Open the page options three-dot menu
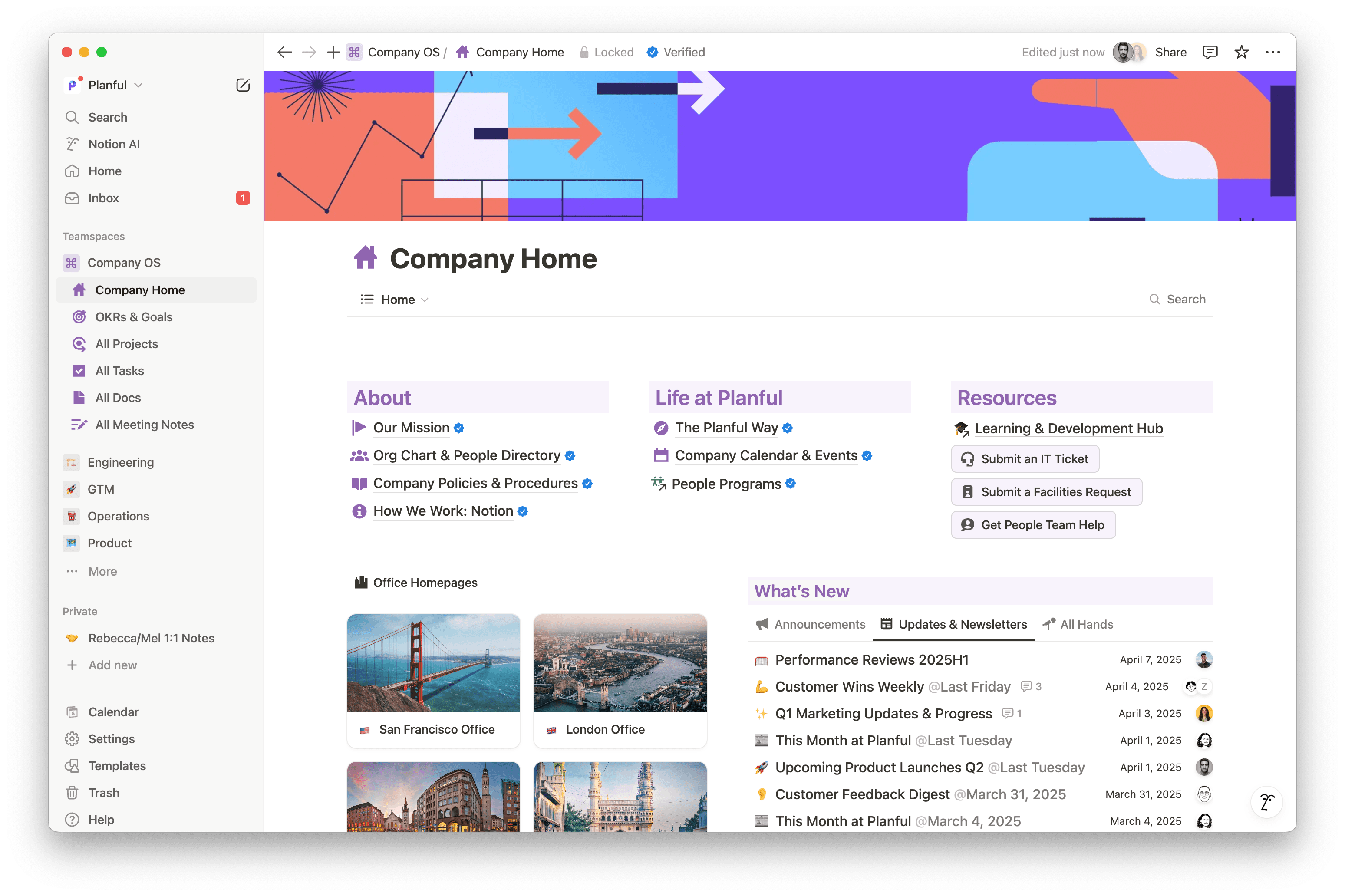Viewport: 1345px width, 896px height. click(x=1272, y=52)
